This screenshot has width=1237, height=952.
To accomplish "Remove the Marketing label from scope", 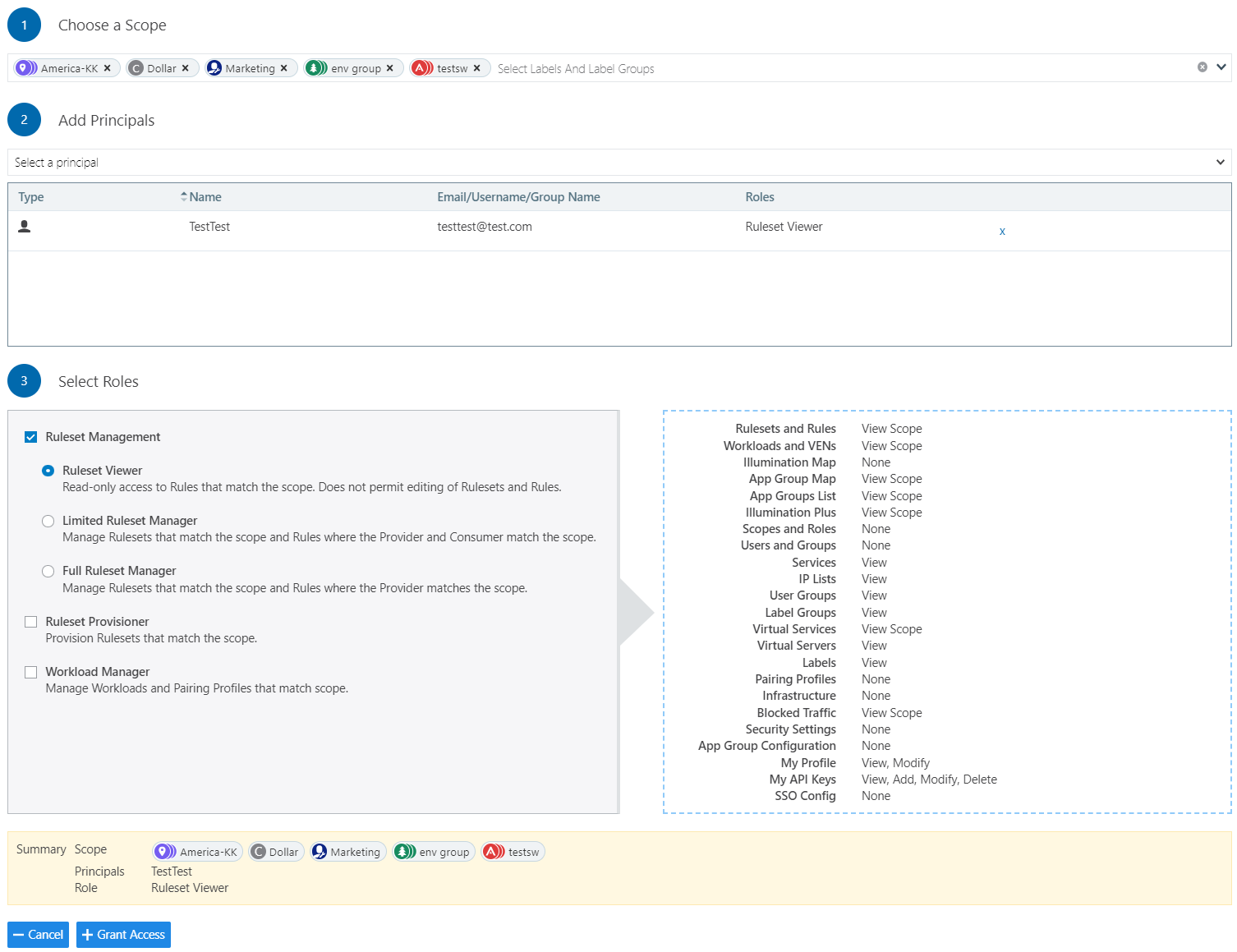I will (284, 68).
